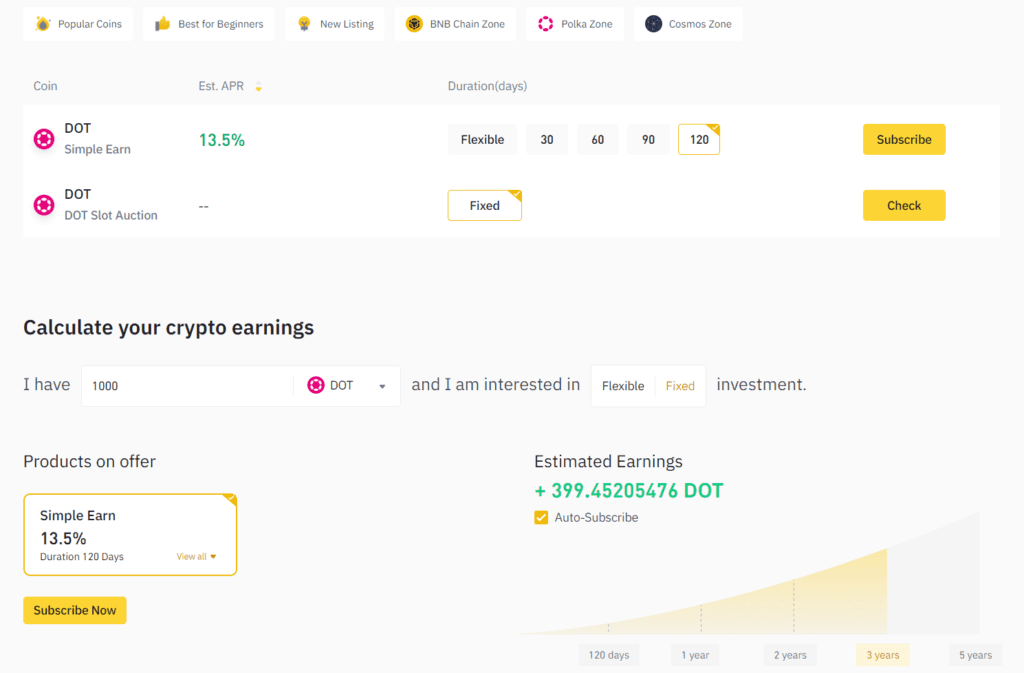Click the BNB Chain Zone logo icon

(x=414, y=24)
